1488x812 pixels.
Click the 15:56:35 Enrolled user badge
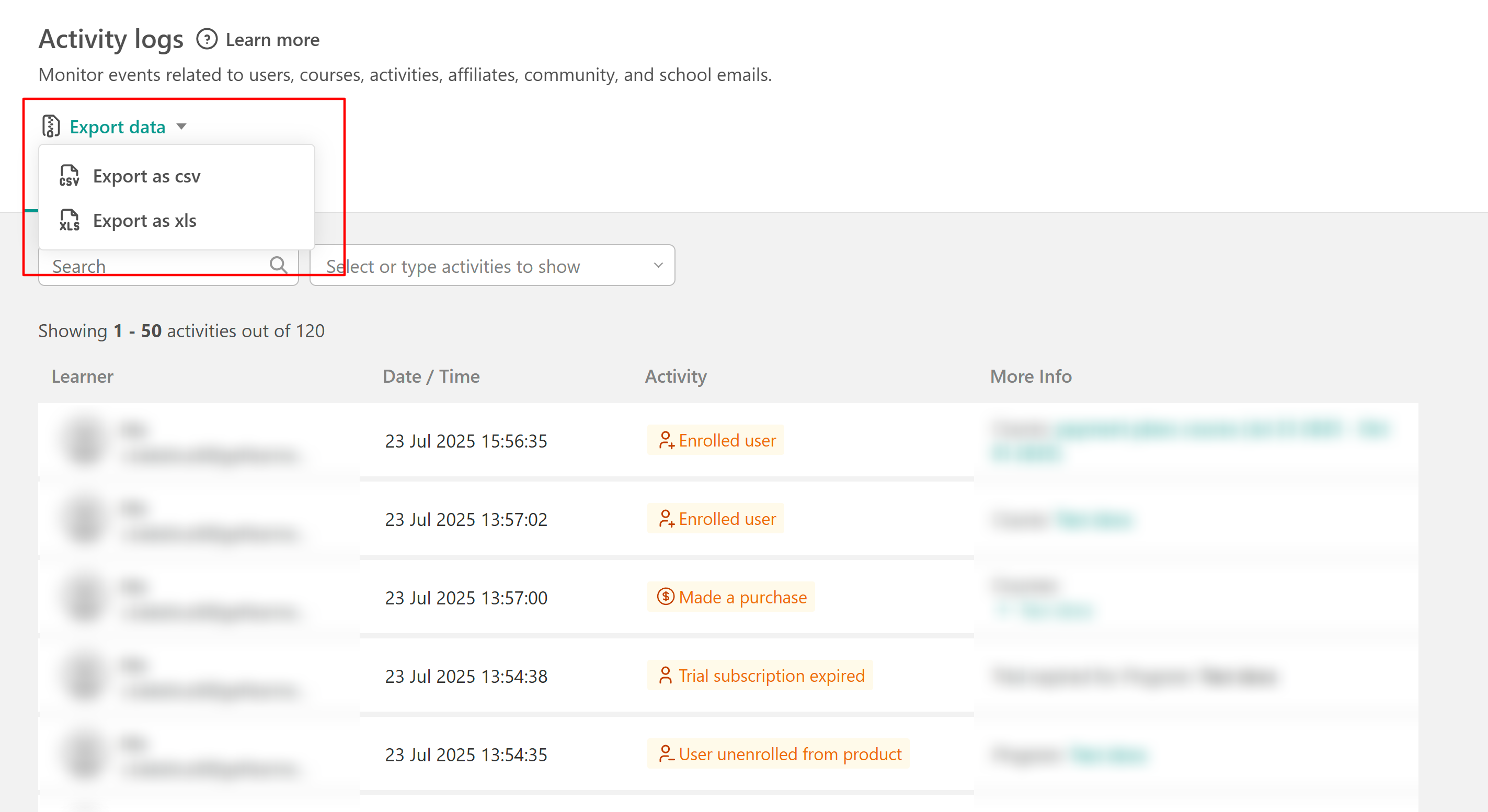tap(715, 440)
